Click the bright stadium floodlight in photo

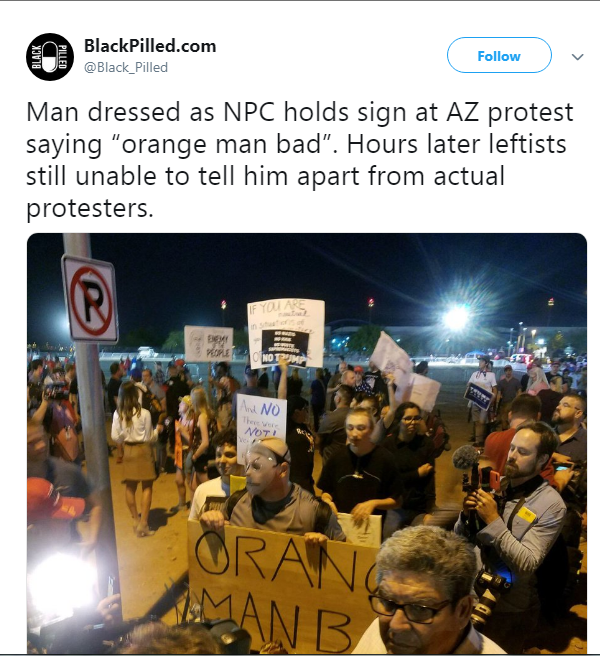click(457, 318)
